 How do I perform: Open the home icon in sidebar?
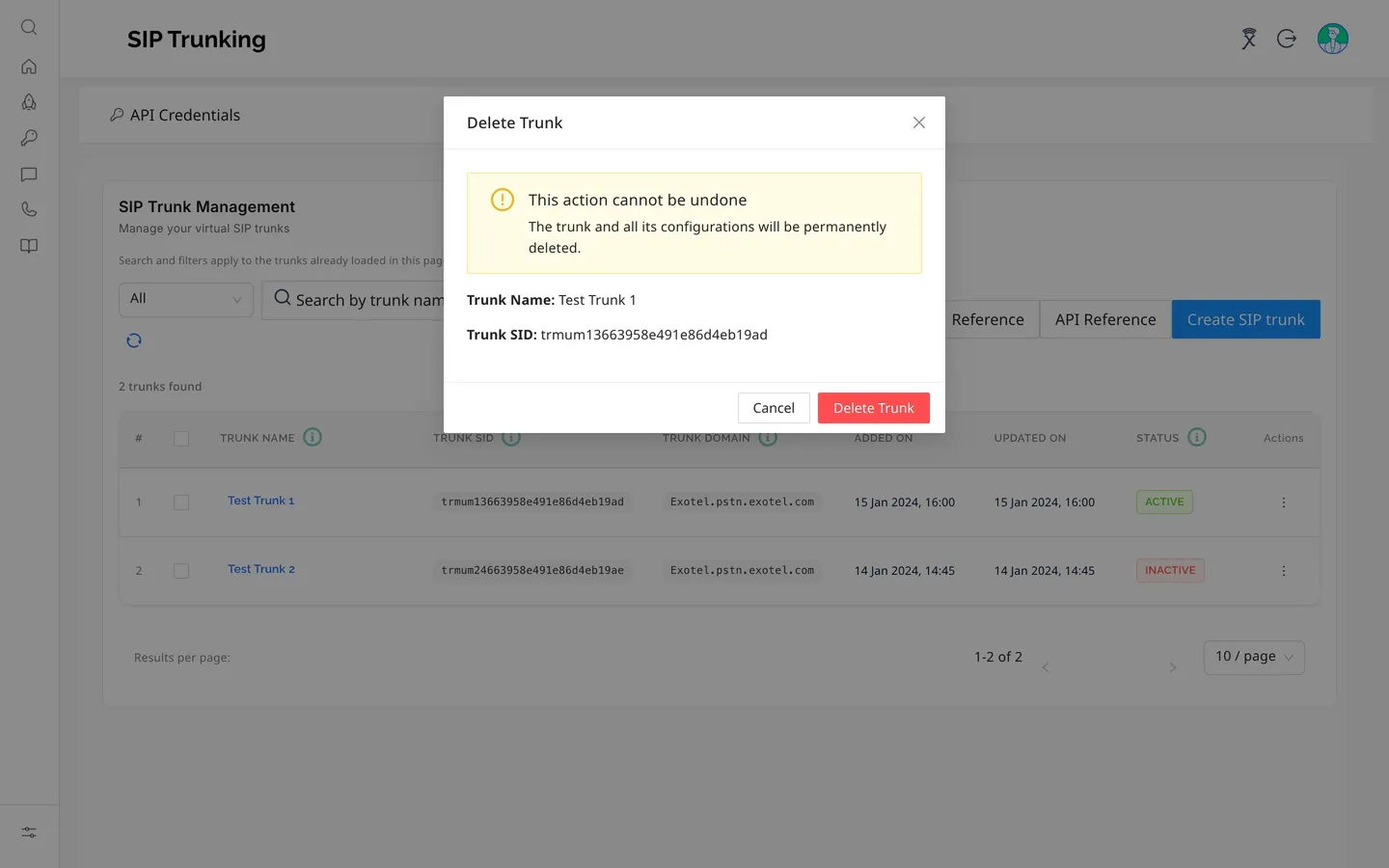point(29,67)
